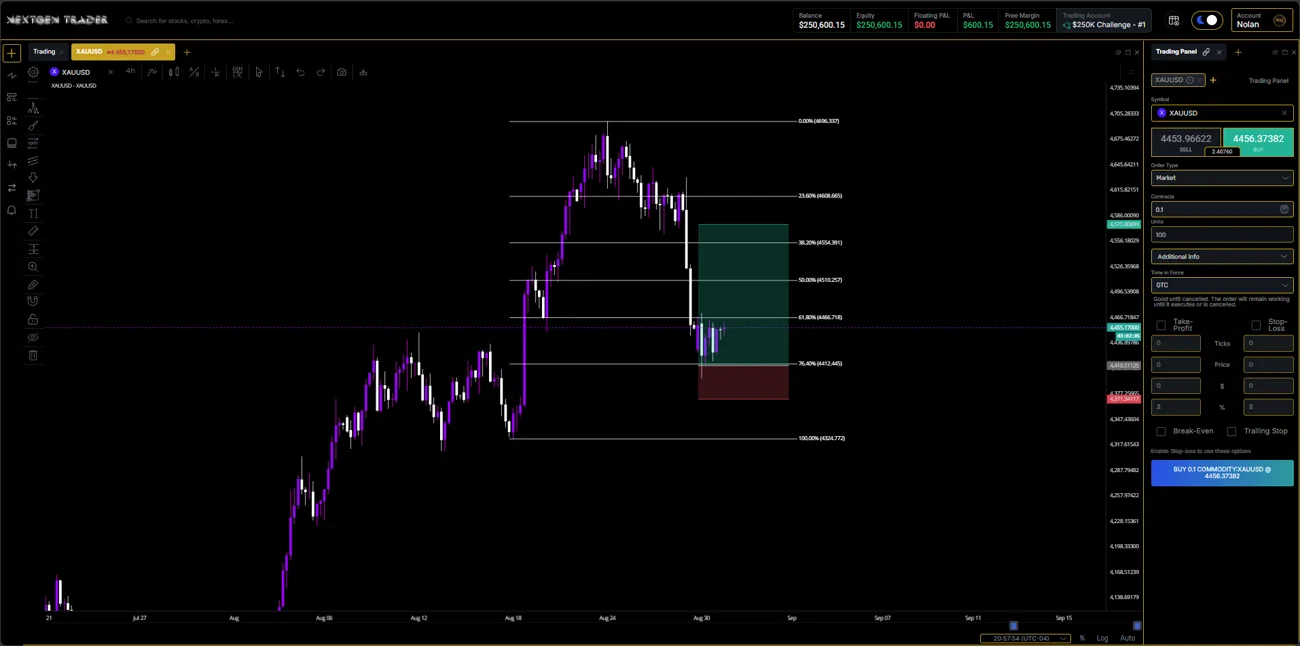Open the chart clock timezone selector
This screenshot has height=646, width=1300.
point(1024,638)
